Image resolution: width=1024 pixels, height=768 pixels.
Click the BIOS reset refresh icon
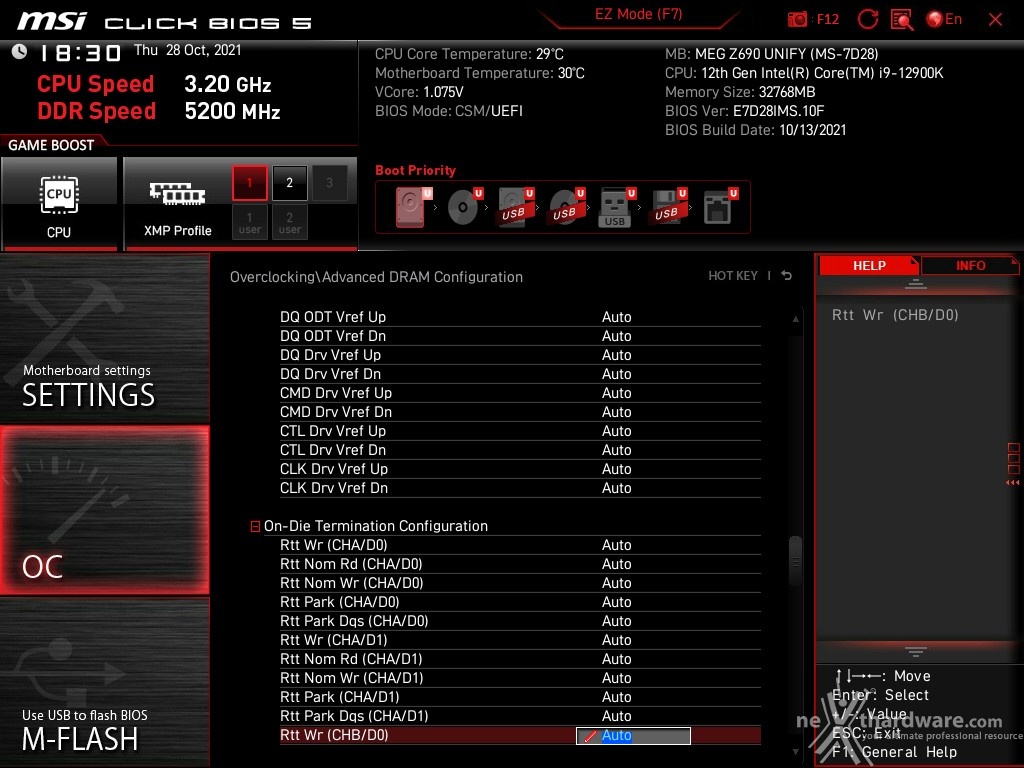pyautogui.click(x=868, y=20)
